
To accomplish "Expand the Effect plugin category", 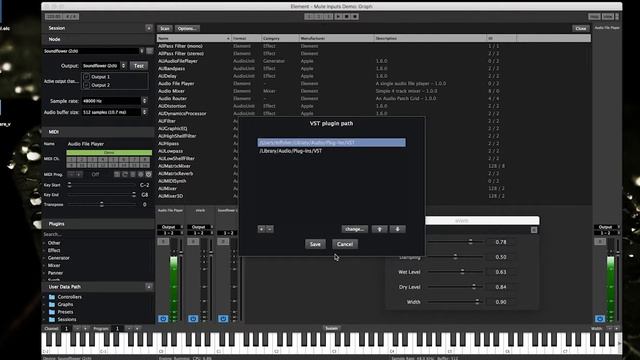I will click(x=54, y=250).
